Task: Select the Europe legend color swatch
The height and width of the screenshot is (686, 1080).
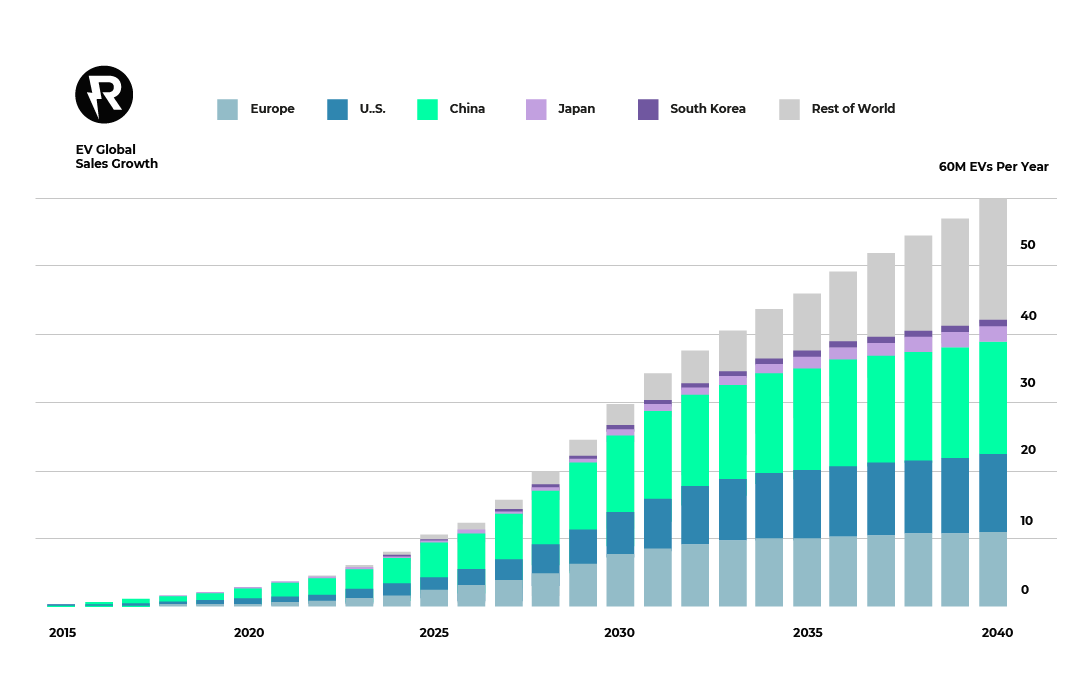Action: (227, 110)
